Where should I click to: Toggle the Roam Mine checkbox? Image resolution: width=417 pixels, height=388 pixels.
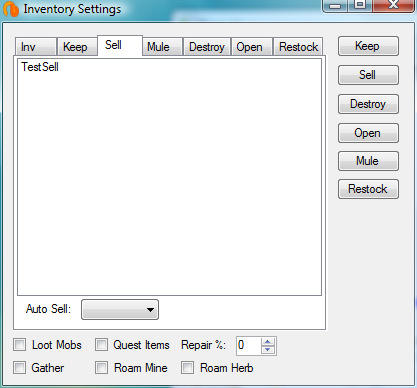tap(101, 368)
